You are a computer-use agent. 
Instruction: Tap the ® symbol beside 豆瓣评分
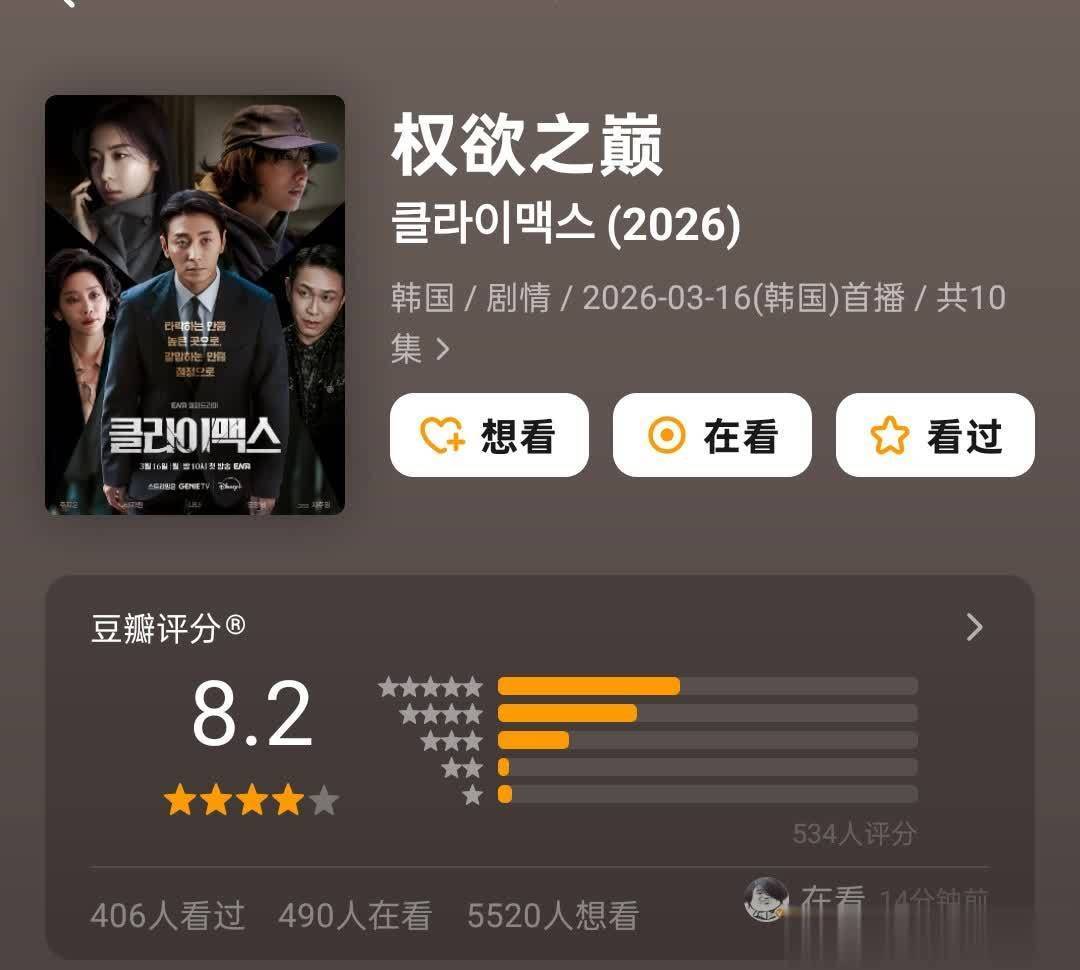pyautogui.click(x=235, y=626)
